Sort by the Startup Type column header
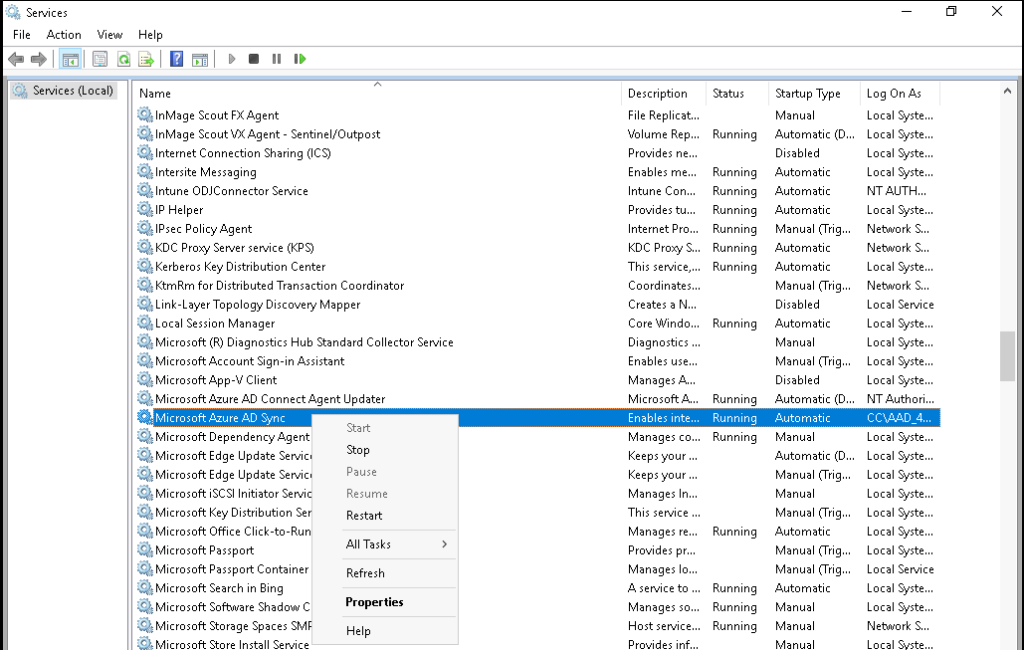This screenshot has height=650, width=1024. (807, 93)
